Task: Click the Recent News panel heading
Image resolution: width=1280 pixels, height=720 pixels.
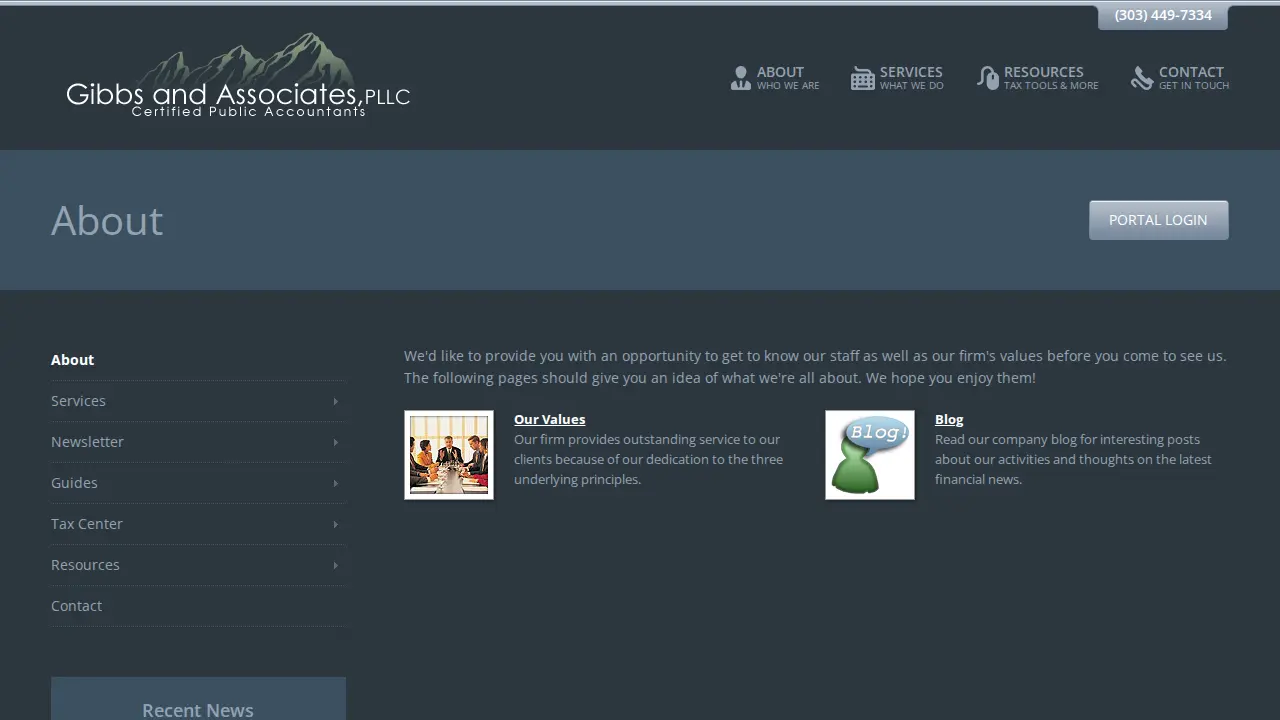Action: [198, 710]
